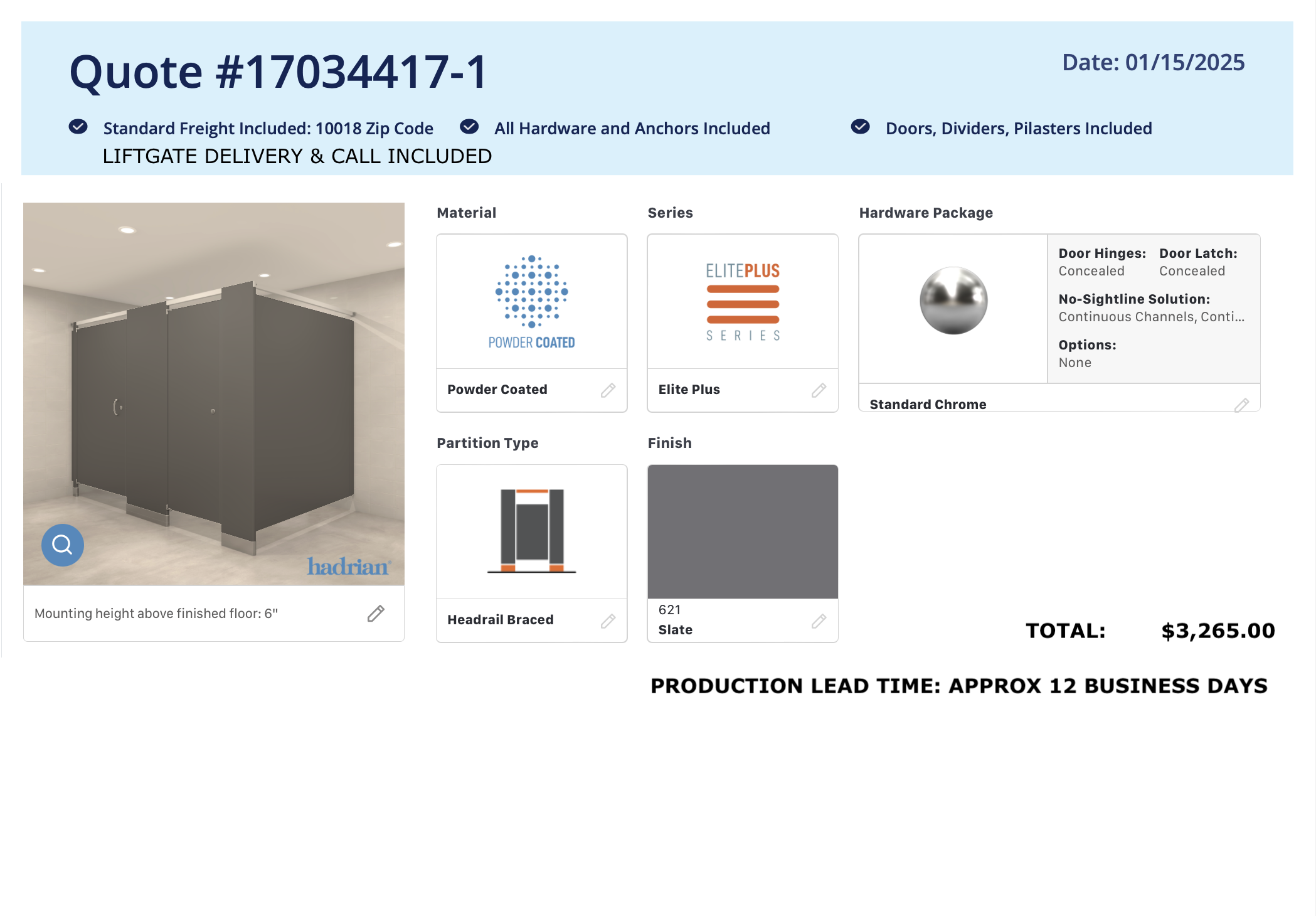Edit Powder Coated material pencil icon
The height and width of the screenshot is (916, 1316).
pos(608,390)
